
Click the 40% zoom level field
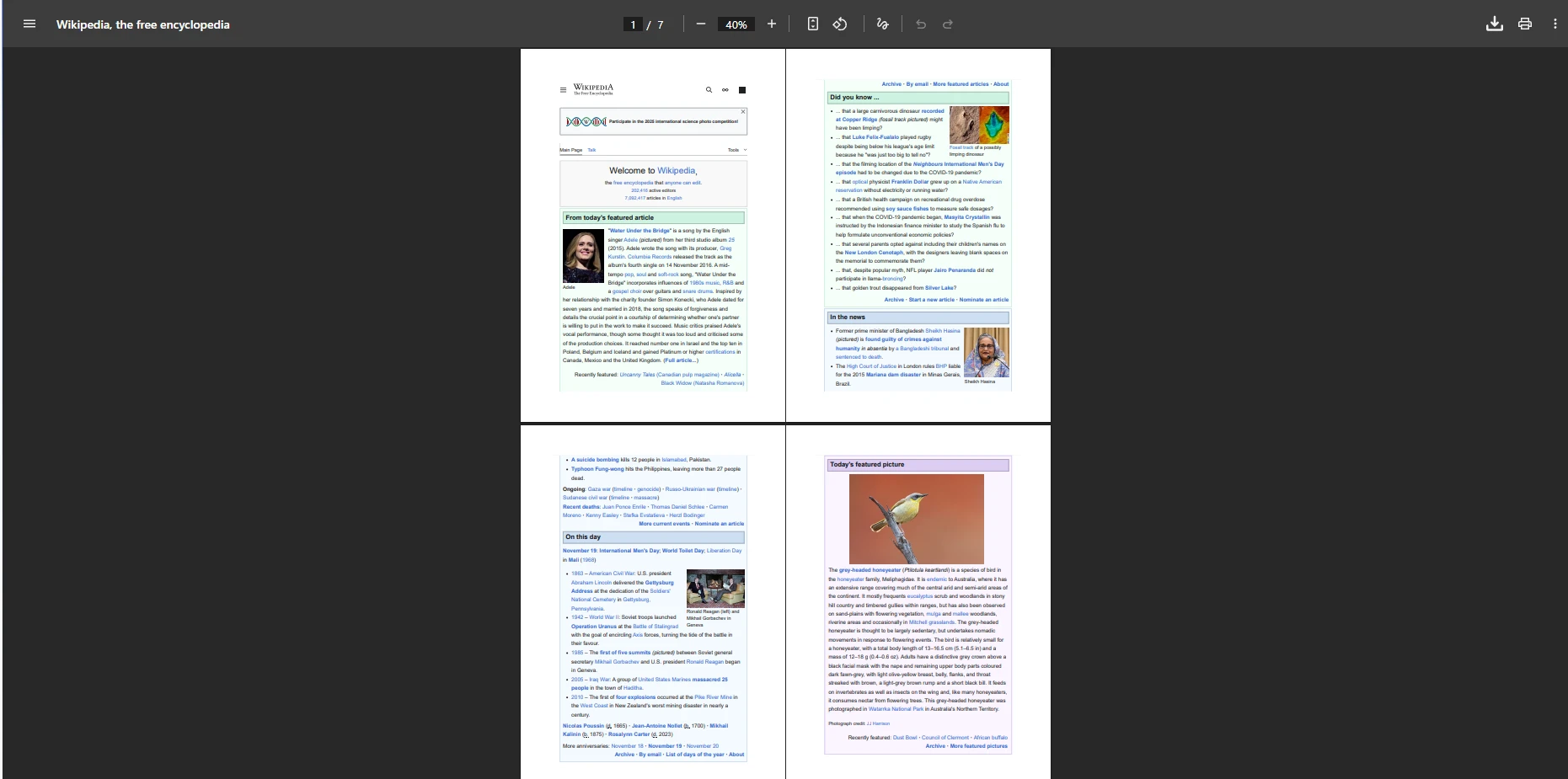pyautogui.click(x=736, y=24)
